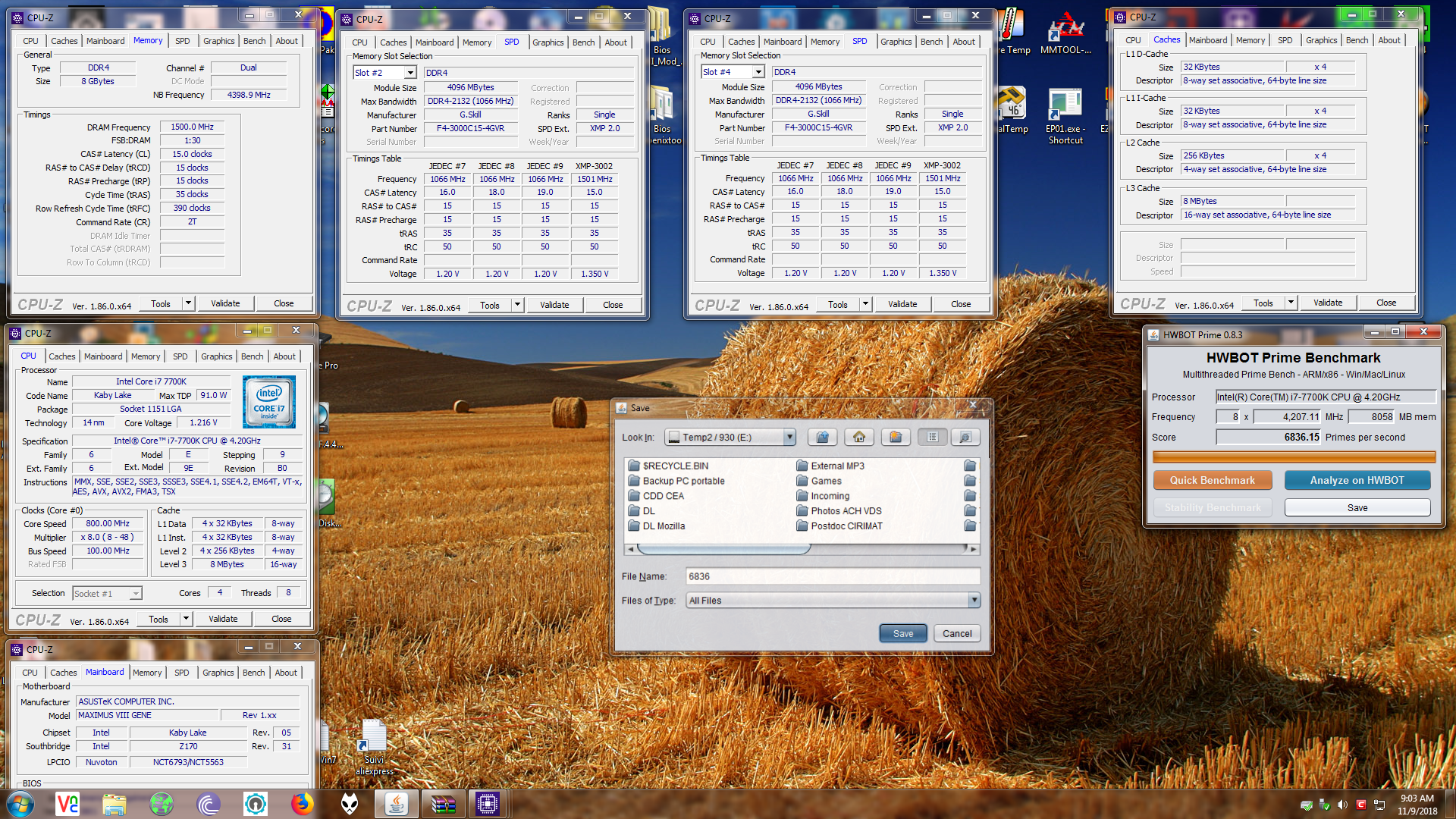1456x819 pixels.
Task: Cancel the Save dialog
Action: click(957, 634)
